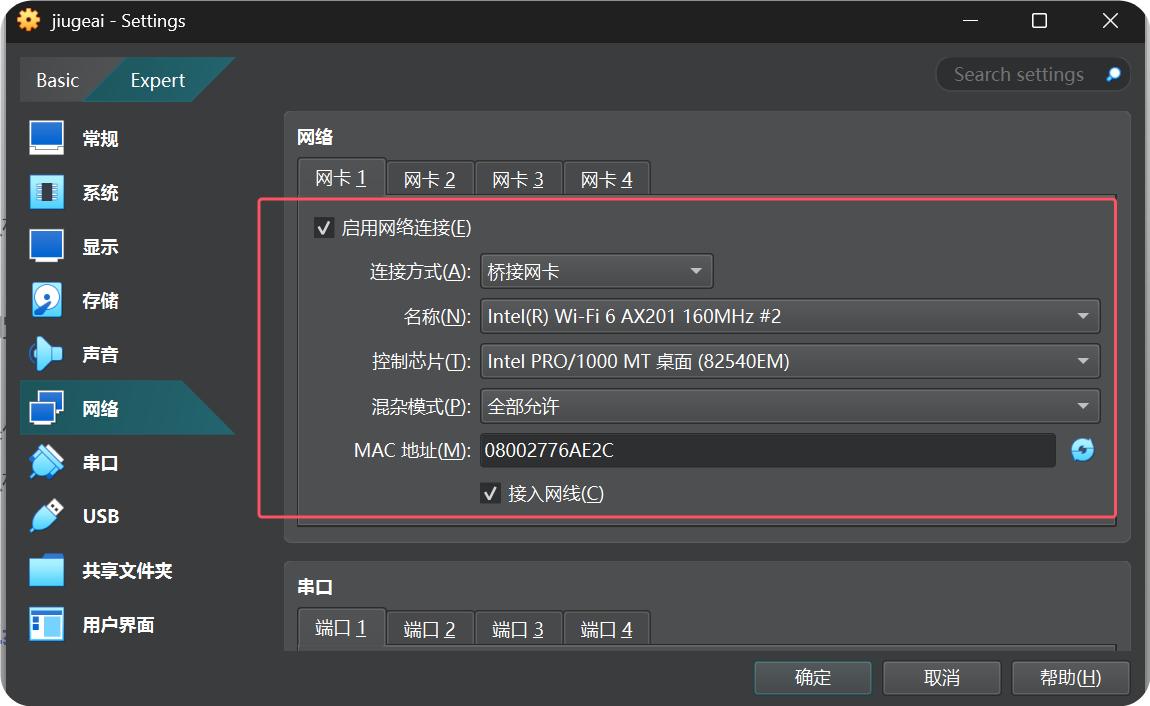1150x706 pixels.
Task: Select the 显示 sidebar label
Action: 100,246
